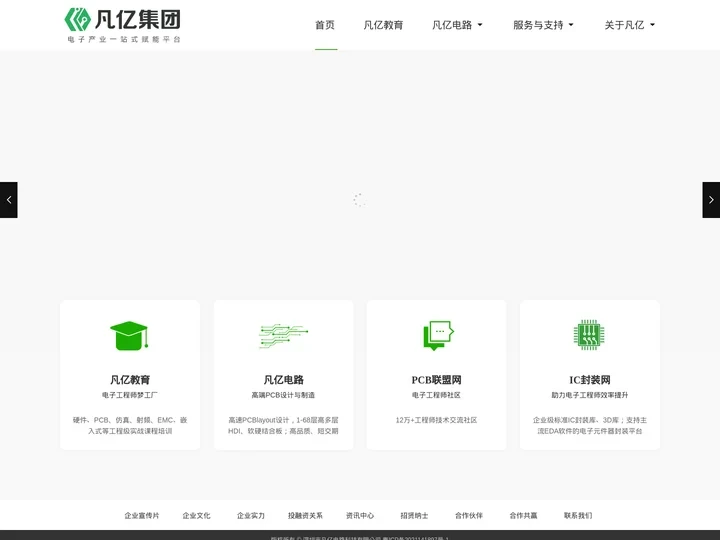The height and width of the screenshot is (540, 720).
Task: Open the 企业实力 footer link
Action: click(251, 516)
